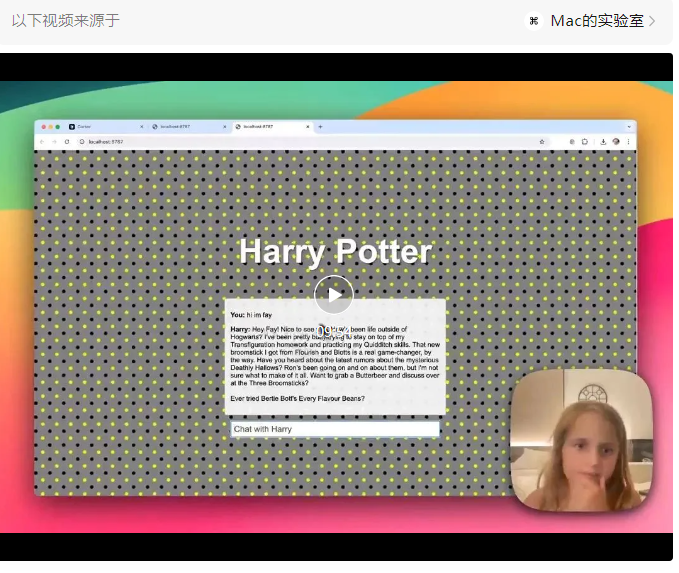The width and height of the screenshot is (679, 573).
Task: Open a new browser tab with plus
Action: pyautogui.click(x=320, y=126)
